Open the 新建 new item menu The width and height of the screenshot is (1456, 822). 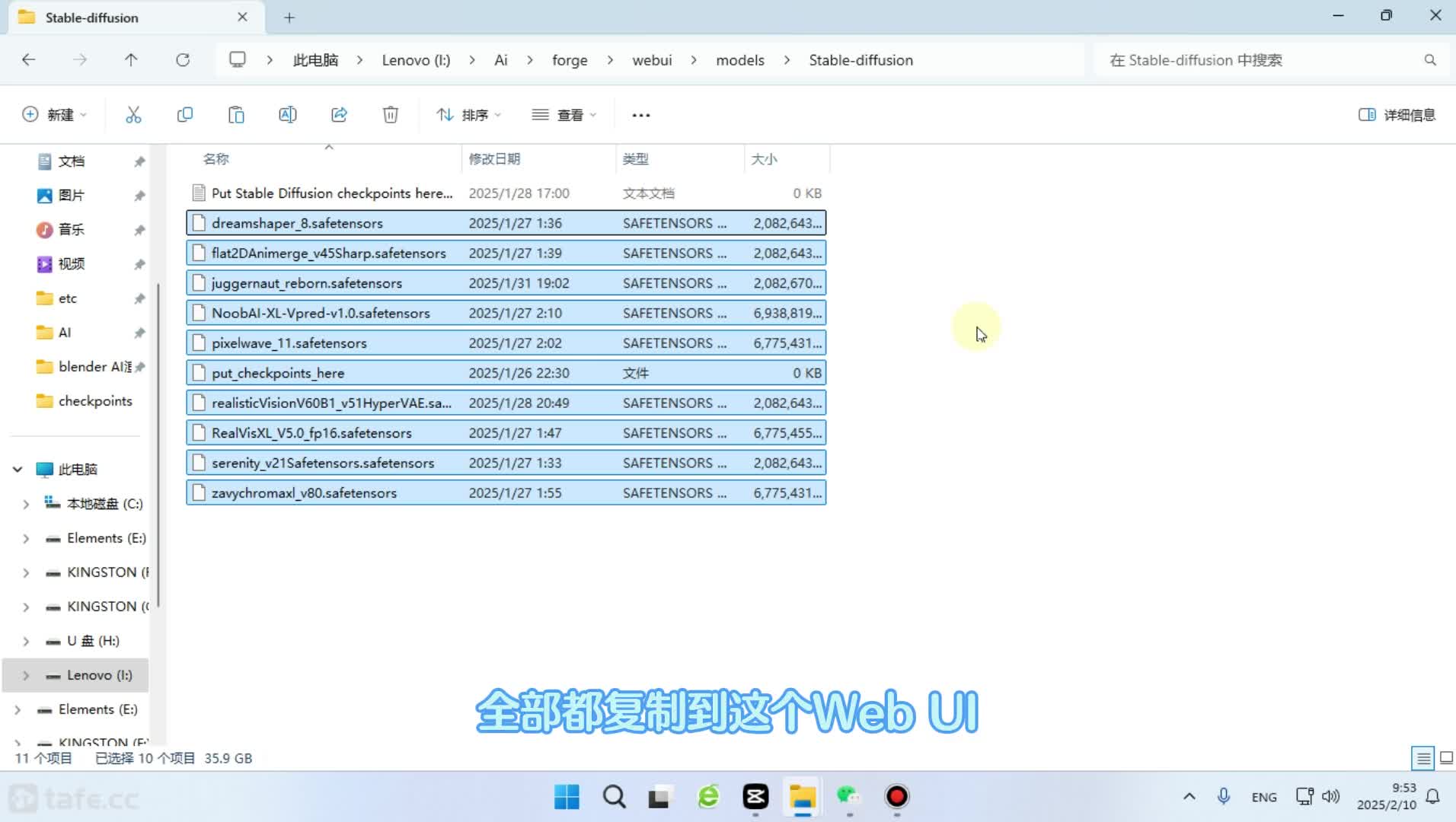(x=53, y=115)
